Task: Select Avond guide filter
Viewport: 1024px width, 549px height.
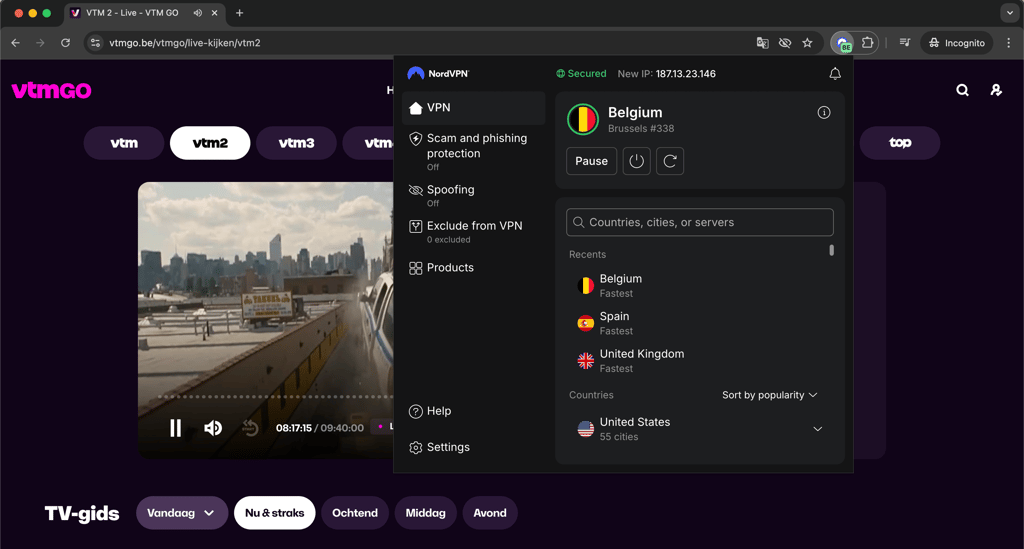Action: pos(490,513)
